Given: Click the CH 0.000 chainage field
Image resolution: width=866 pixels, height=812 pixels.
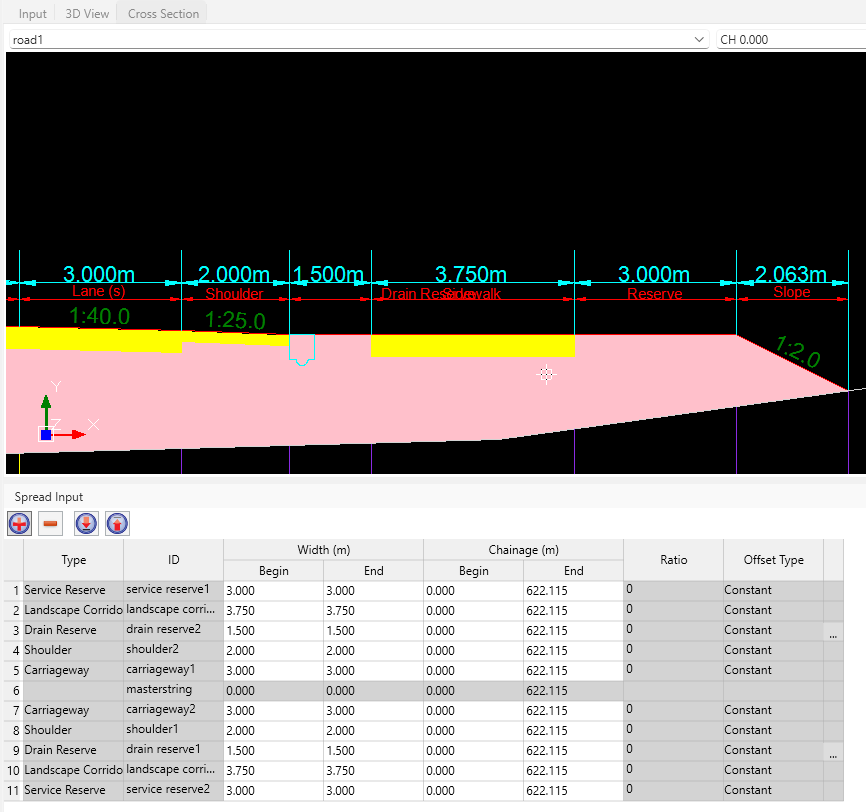Looking at the screenshot, I should (791, 40).
